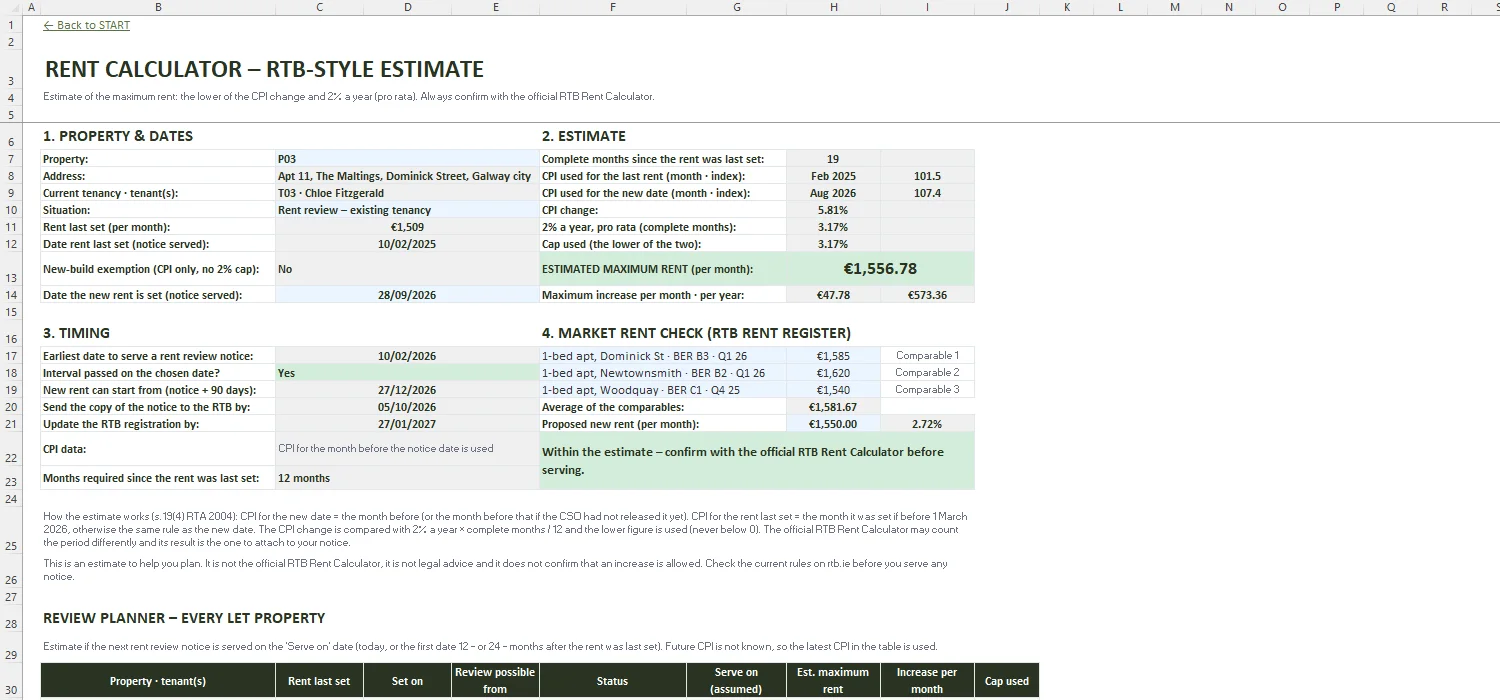Select column B via its header
Image resolution: width=1500 pixels, height=700 pixels.
(x=158, y=7)
